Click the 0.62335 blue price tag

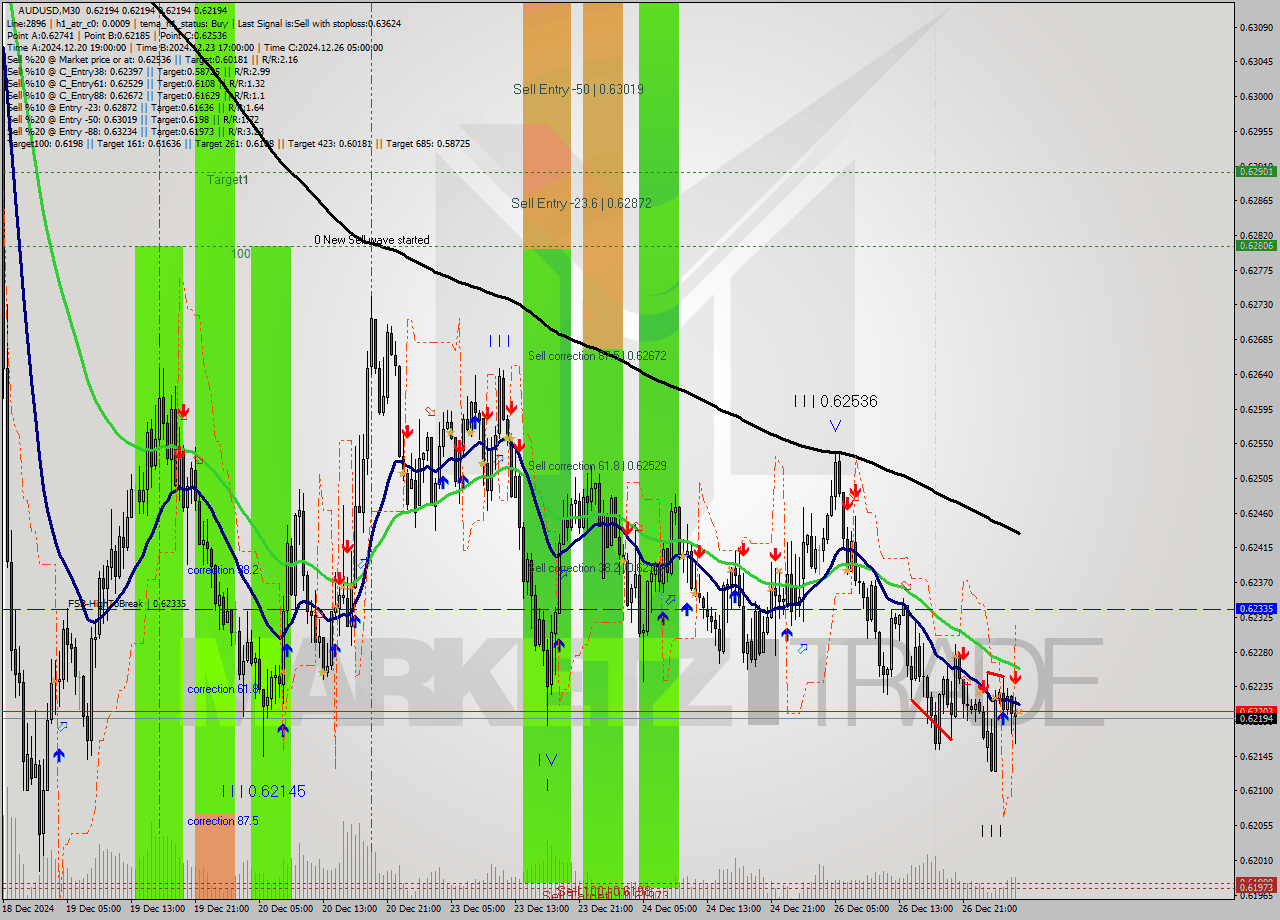point(1256,608)
